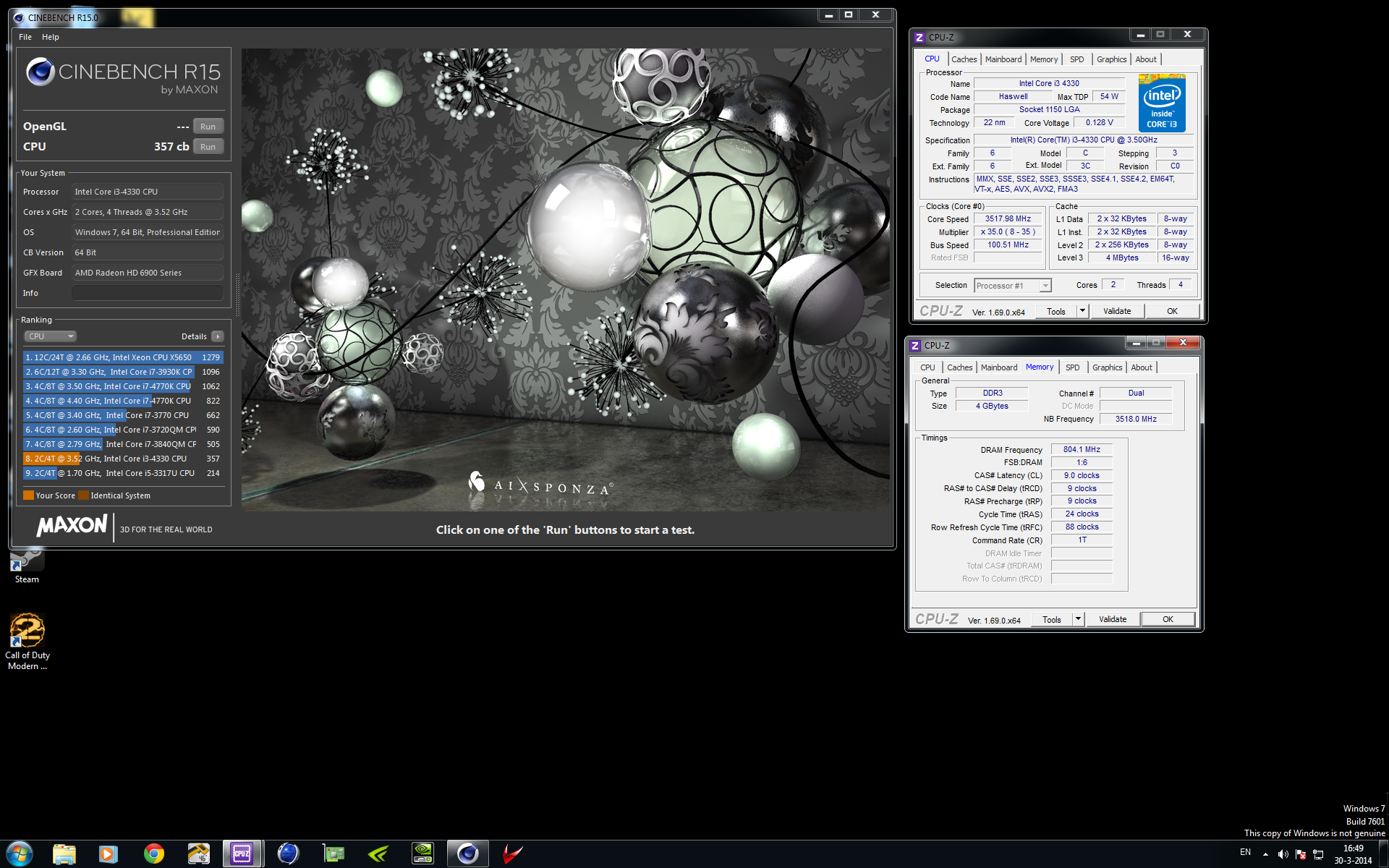
Task: Open the File menu in Cinebench
Action: [25, 37]
